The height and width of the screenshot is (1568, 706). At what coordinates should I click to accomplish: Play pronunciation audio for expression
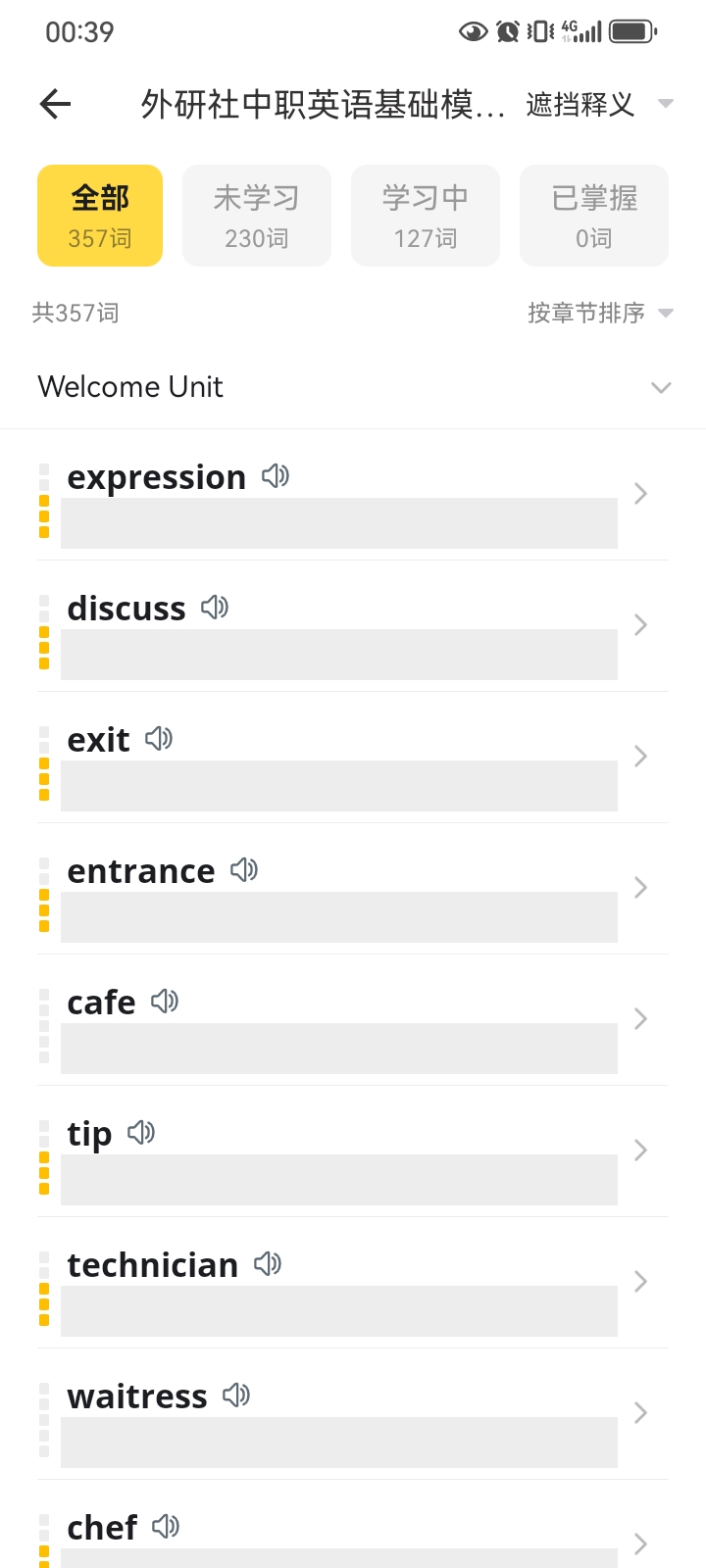click(276, 476)
